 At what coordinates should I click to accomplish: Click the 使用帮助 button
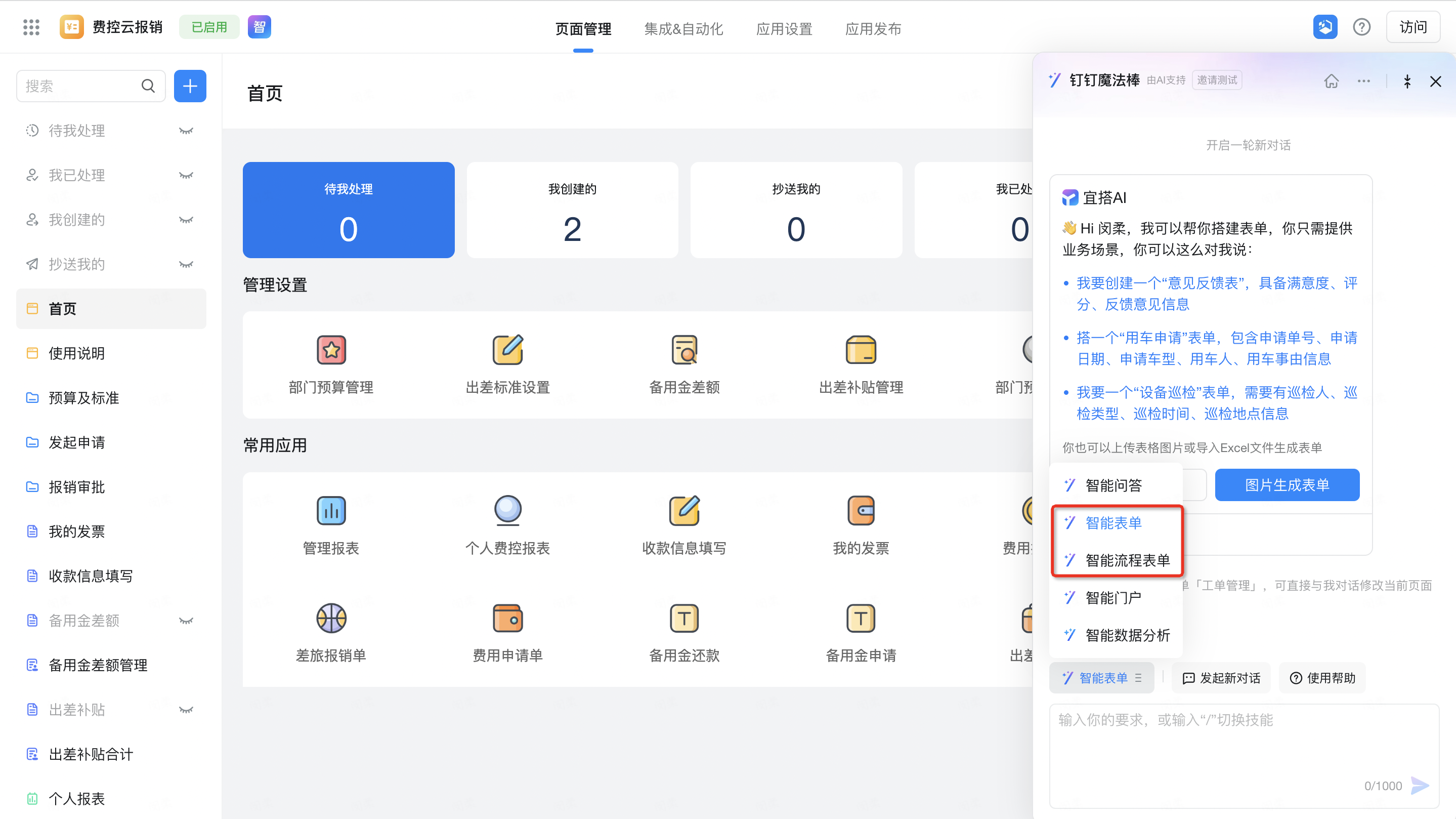[1322, 678]
